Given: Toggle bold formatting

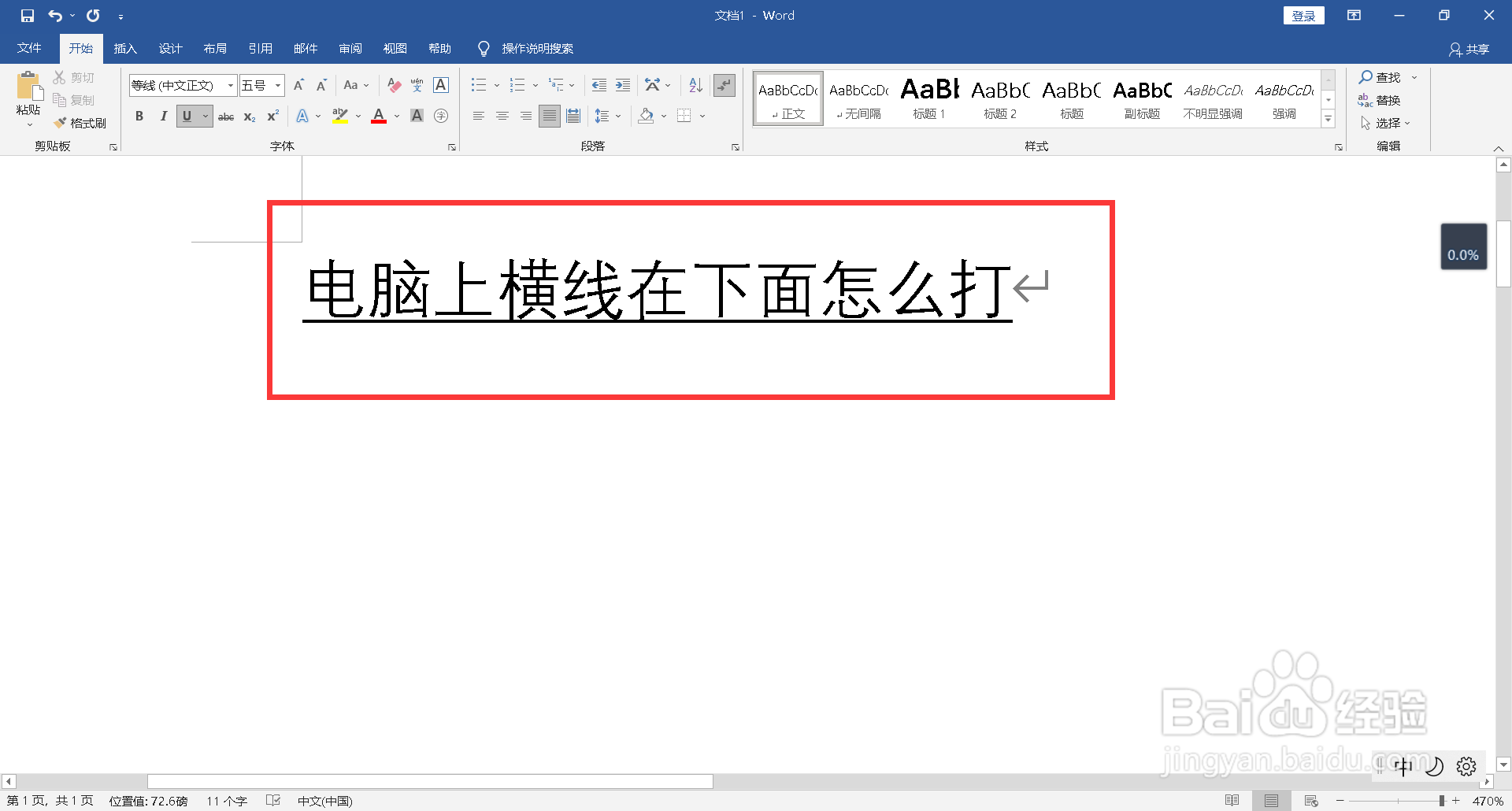Looking at the screenshot, I should point(139,116).
